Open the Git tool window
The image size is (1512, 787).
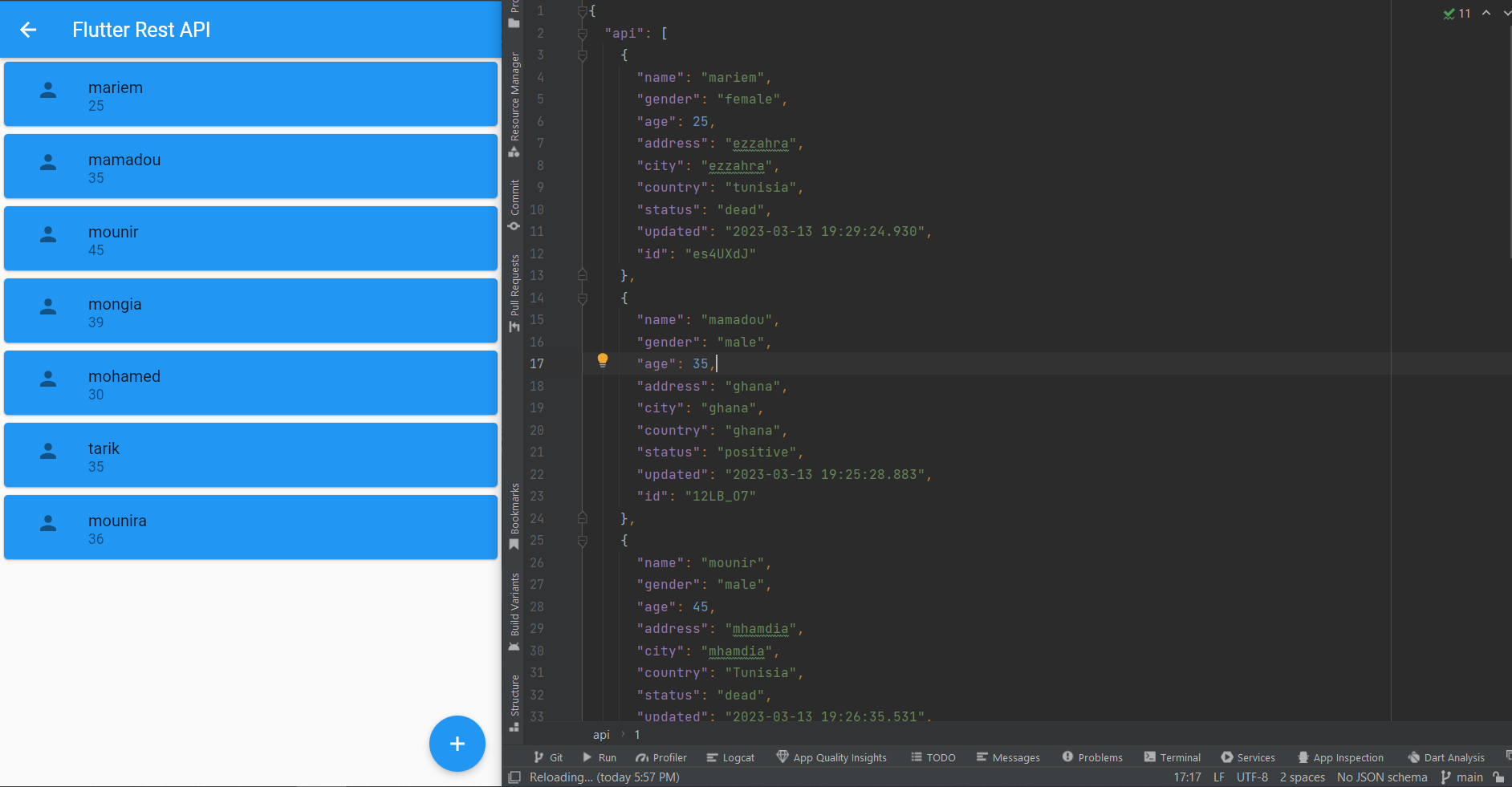pyautogui.click(x=548, y=757)
